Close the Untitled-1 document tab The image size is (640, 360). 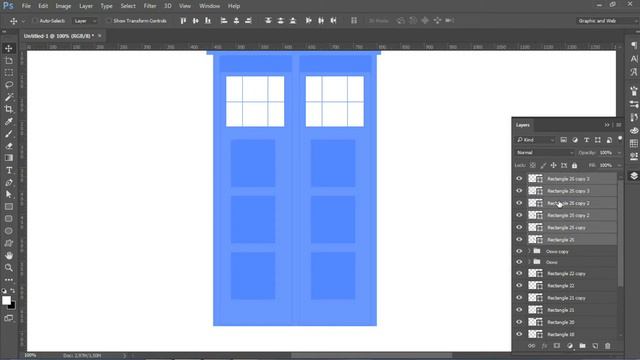[100, 36]
